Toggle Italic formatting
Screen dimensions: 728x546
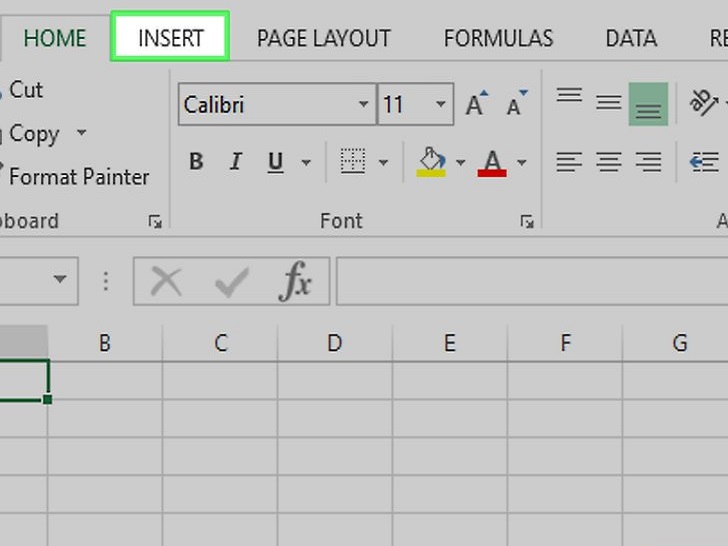click(236, 162)
